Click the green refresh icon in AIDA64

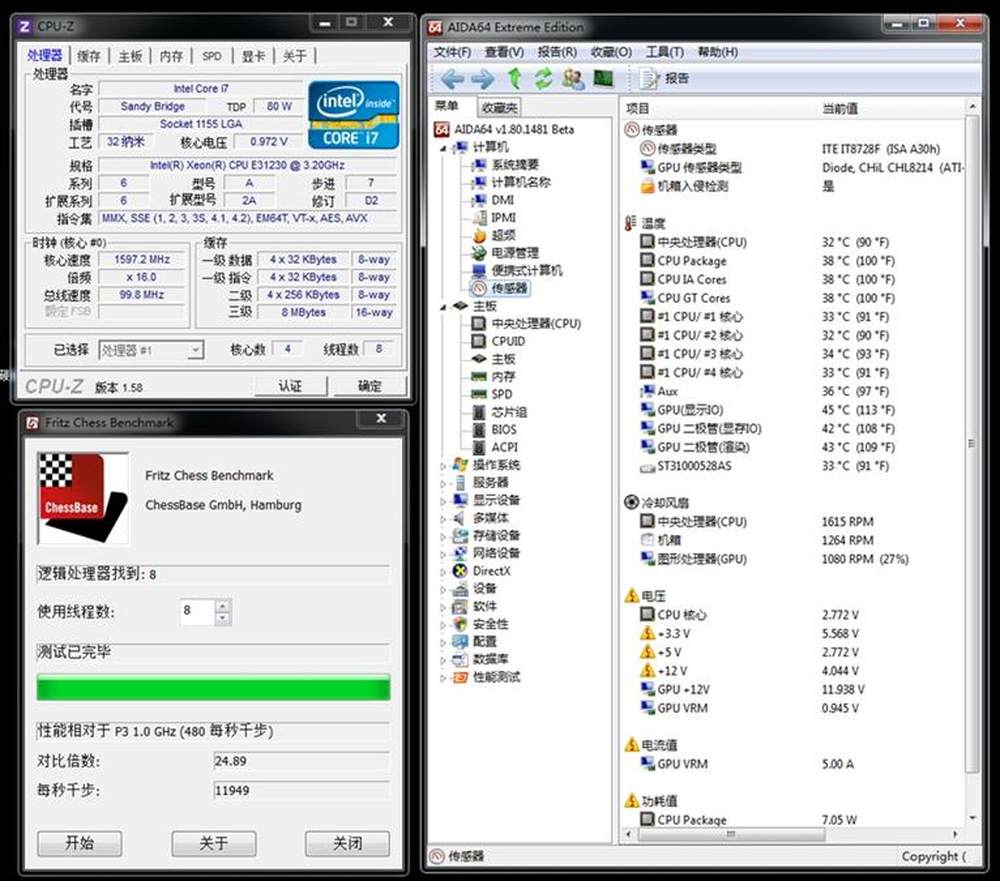pos(543,79)
